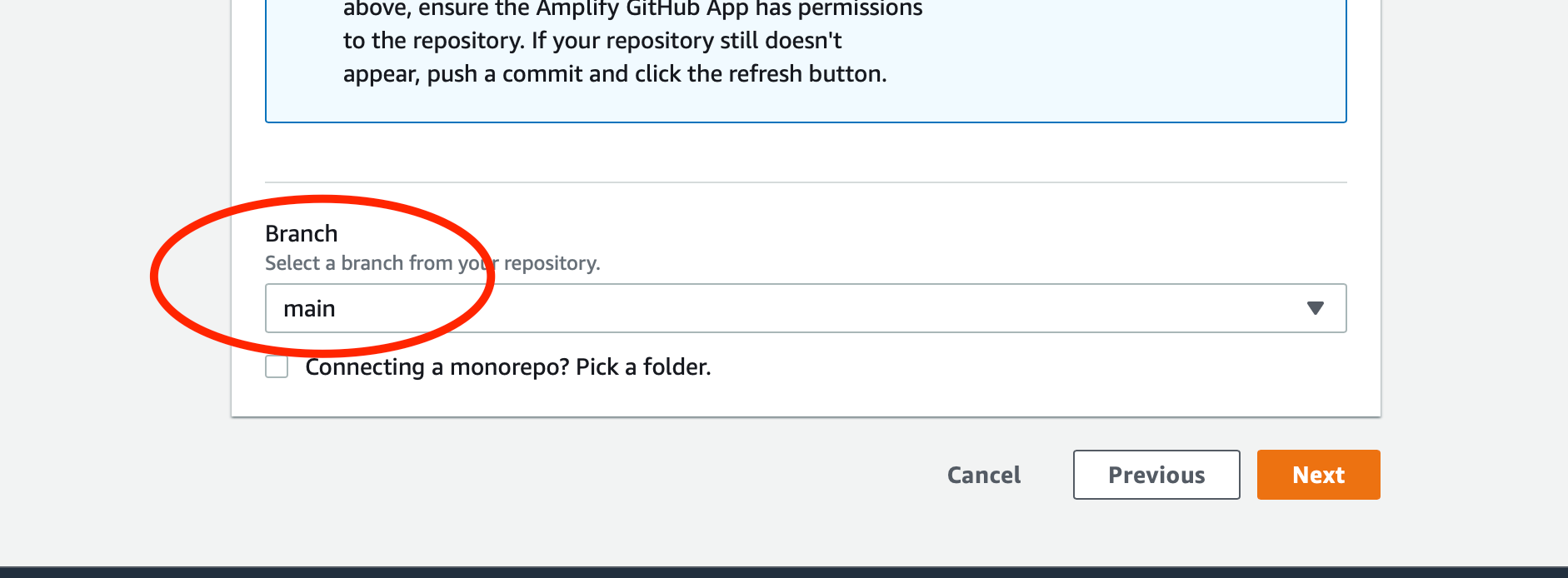Open the Branch dropdown arrow

tap(1315, 308)
